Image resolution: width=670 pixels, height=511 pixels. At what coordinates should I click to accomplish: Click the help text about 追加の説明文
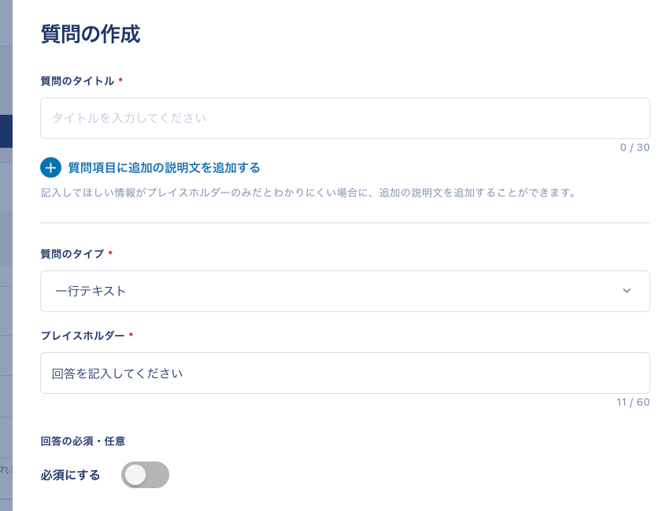(309, 192)
